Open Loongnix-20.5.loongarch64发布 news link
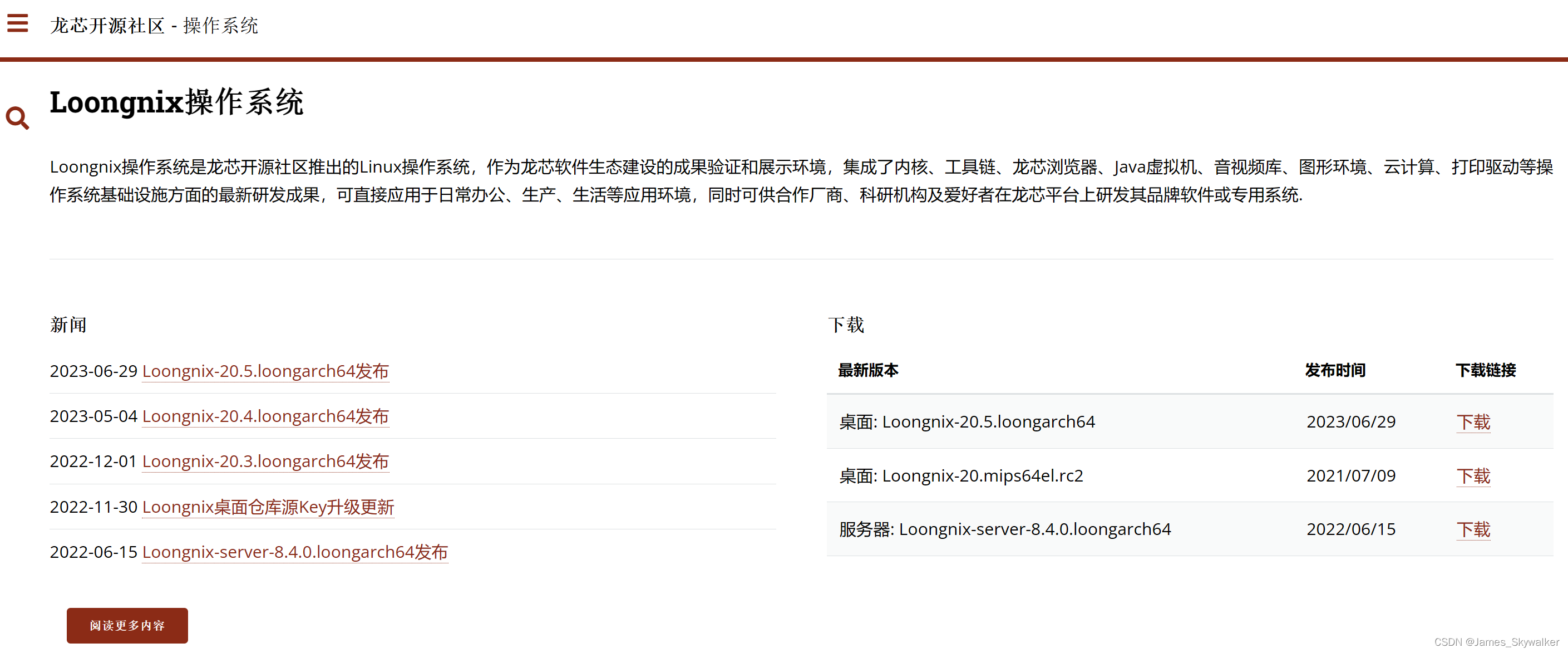 (x=265, y=371)
